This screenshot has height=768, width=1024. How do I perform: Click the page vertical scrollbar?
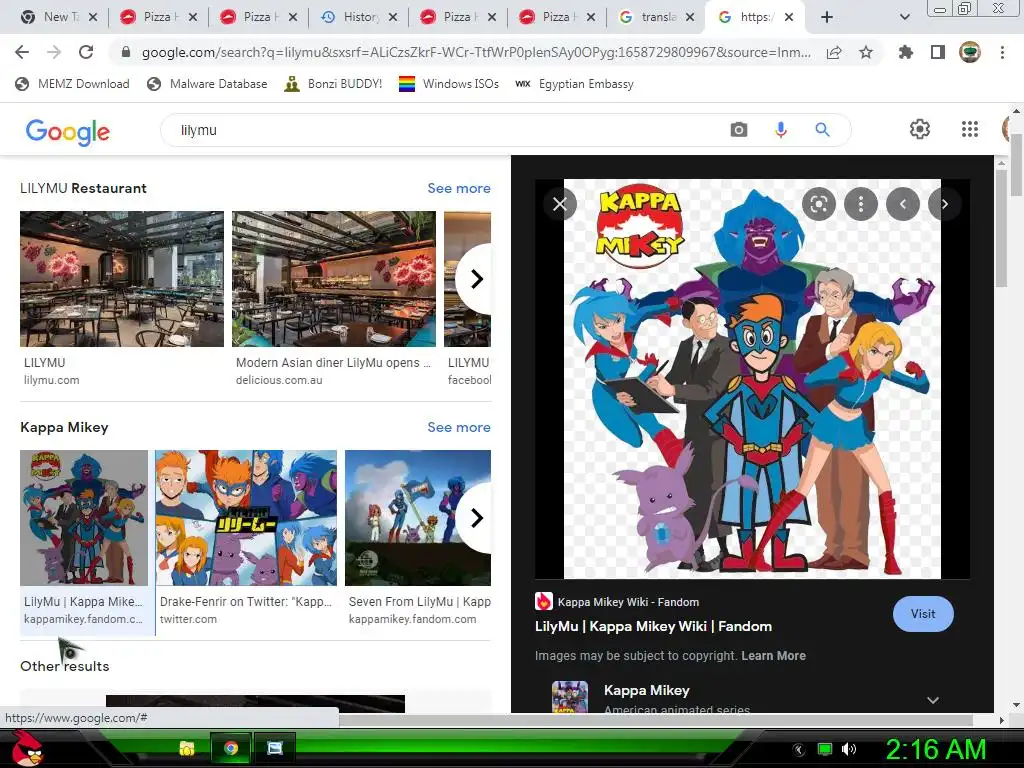coord(1016,165)
